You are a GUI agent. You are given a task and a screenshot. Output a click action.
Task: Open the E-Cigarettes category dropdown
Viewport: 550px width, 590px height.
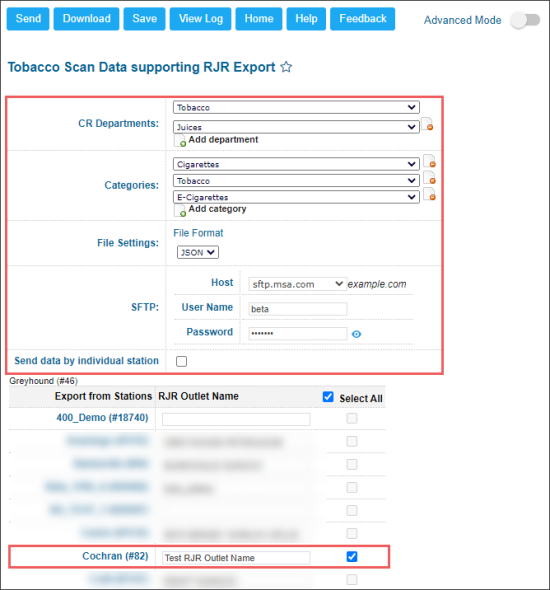pyautogui.click(x=296, y=197)
